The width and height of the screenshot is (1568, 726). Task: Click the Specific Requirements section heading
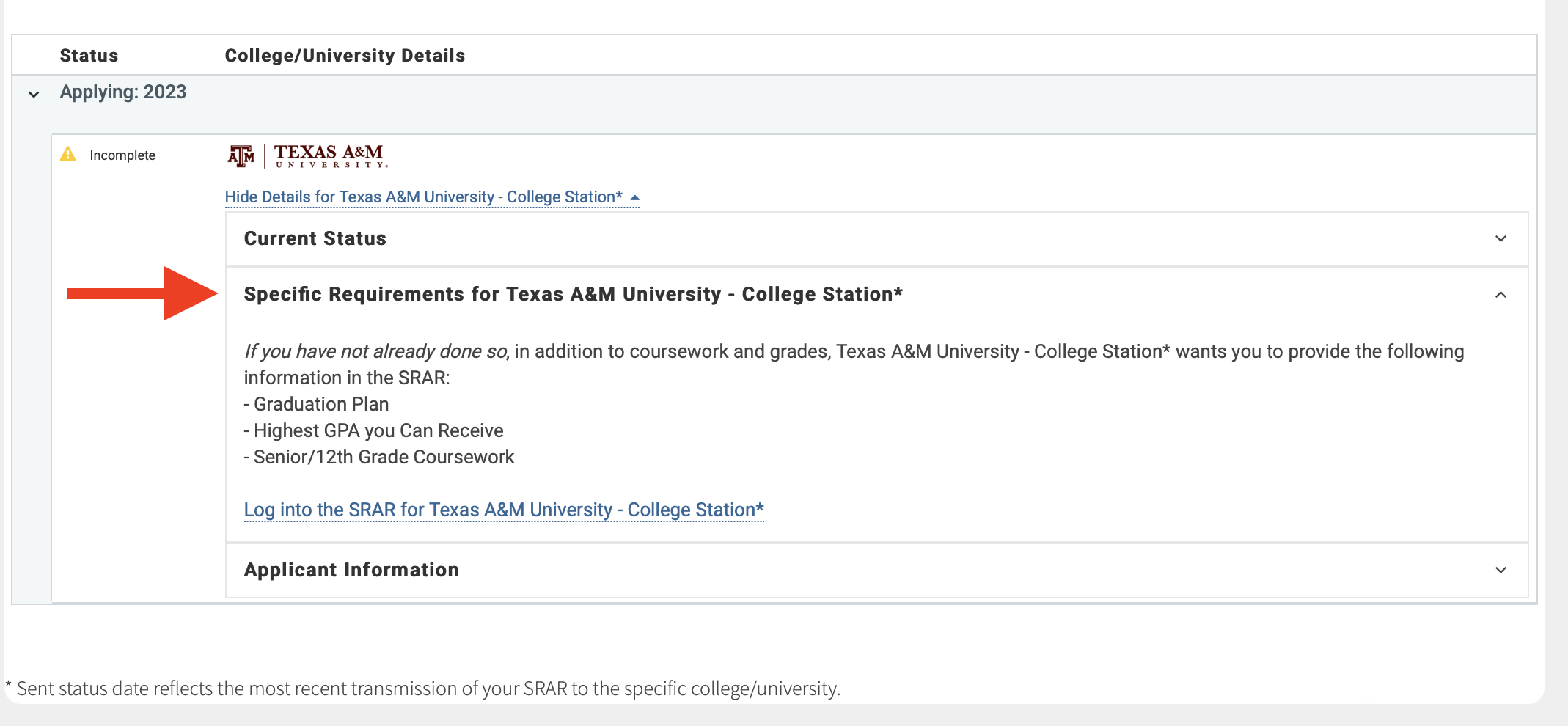click(x=573, y=295)
